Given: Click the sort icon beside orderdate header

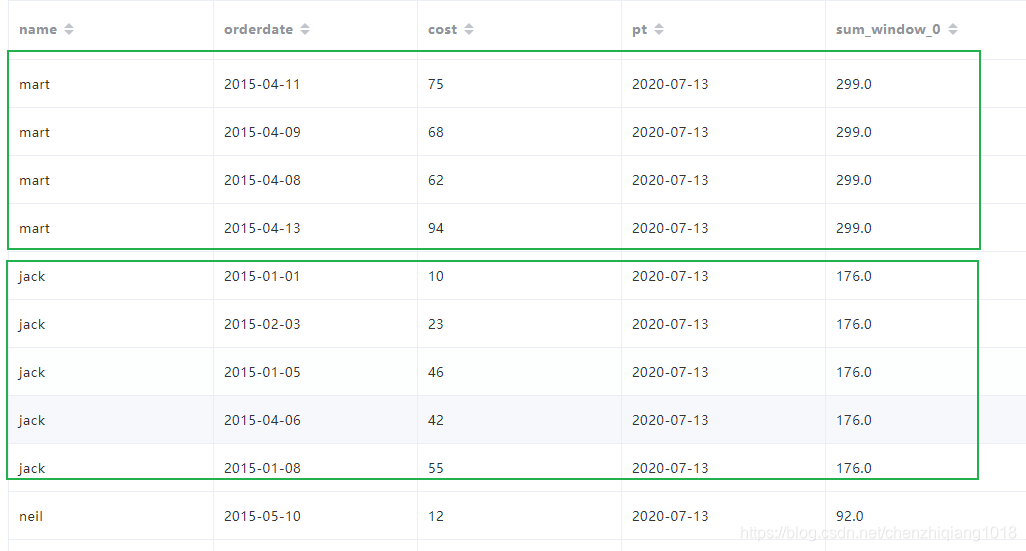Looking at the screenshot, I should coord(305,30).
